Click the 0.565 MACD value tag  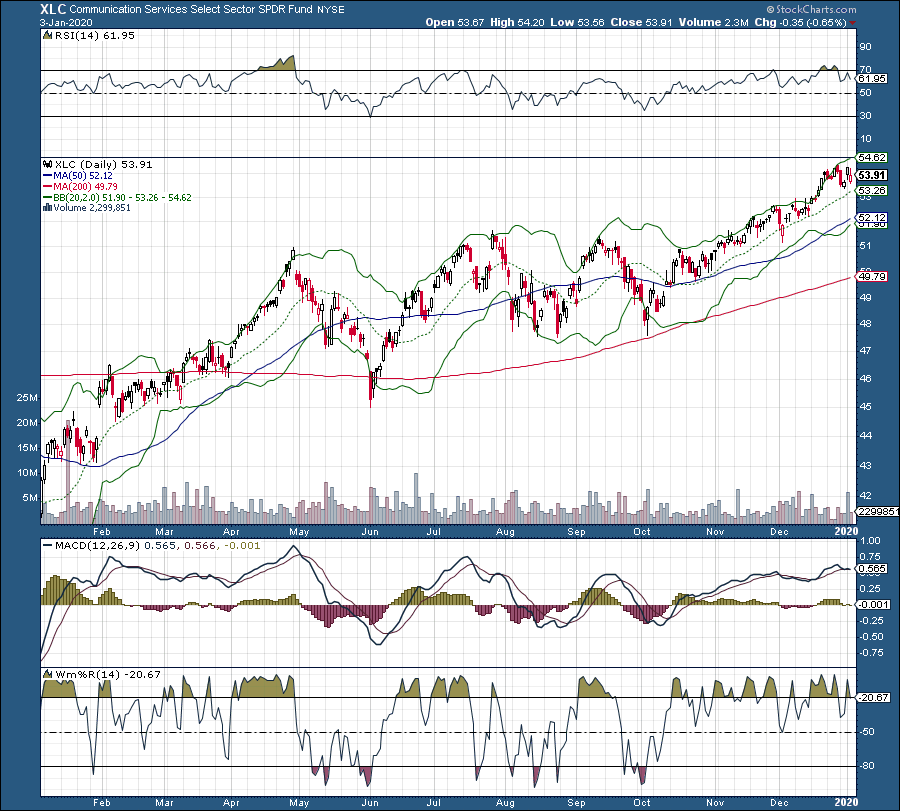(x=872, y=569)
